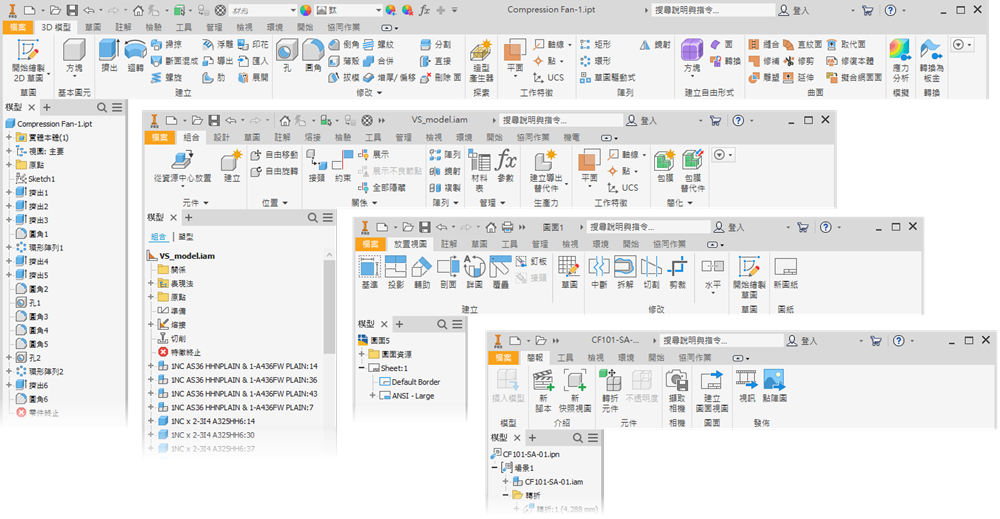Click Tweak Components (轉折元件) icon

point(610,391)
